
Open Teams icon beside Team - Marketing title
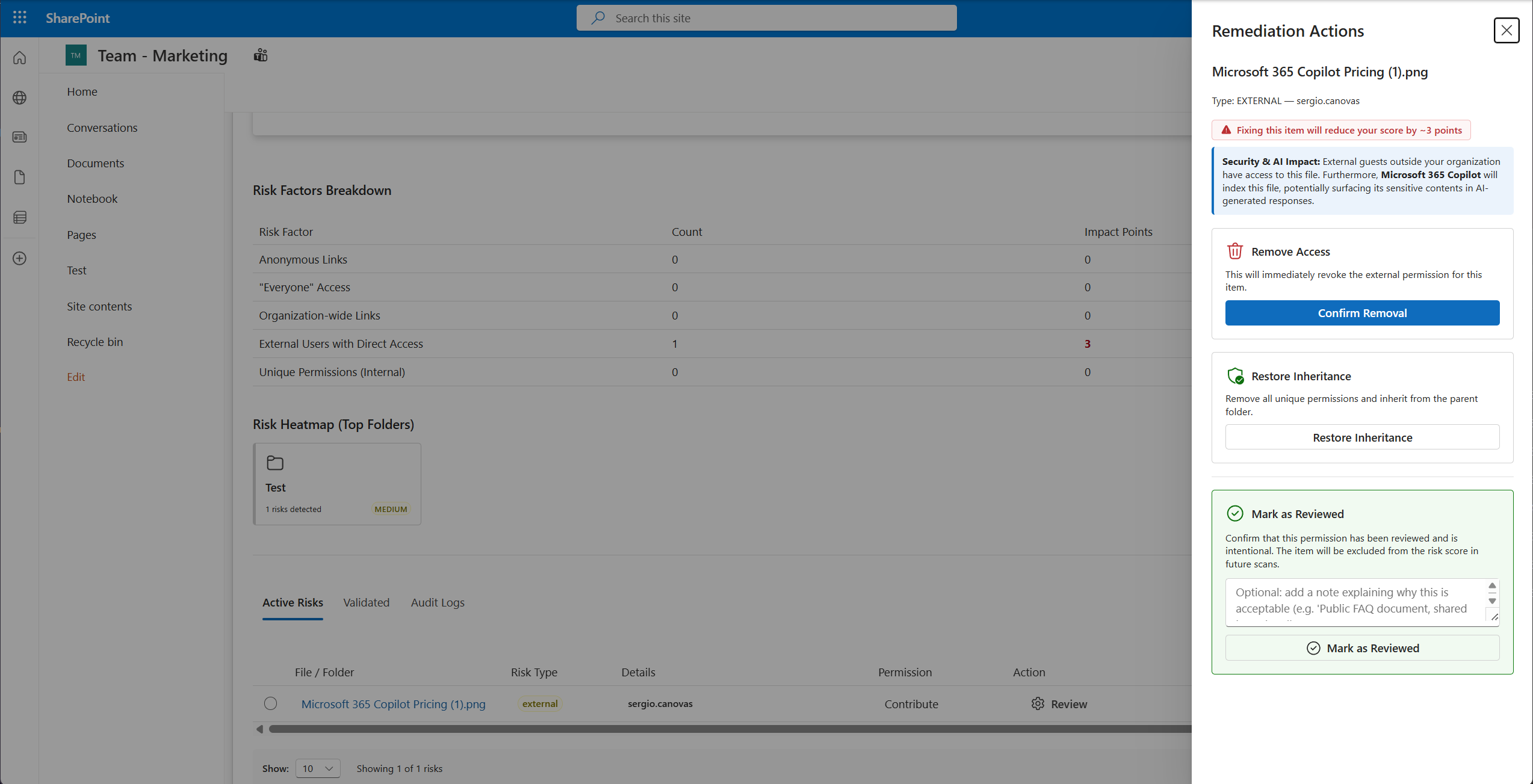coord(261,55)
